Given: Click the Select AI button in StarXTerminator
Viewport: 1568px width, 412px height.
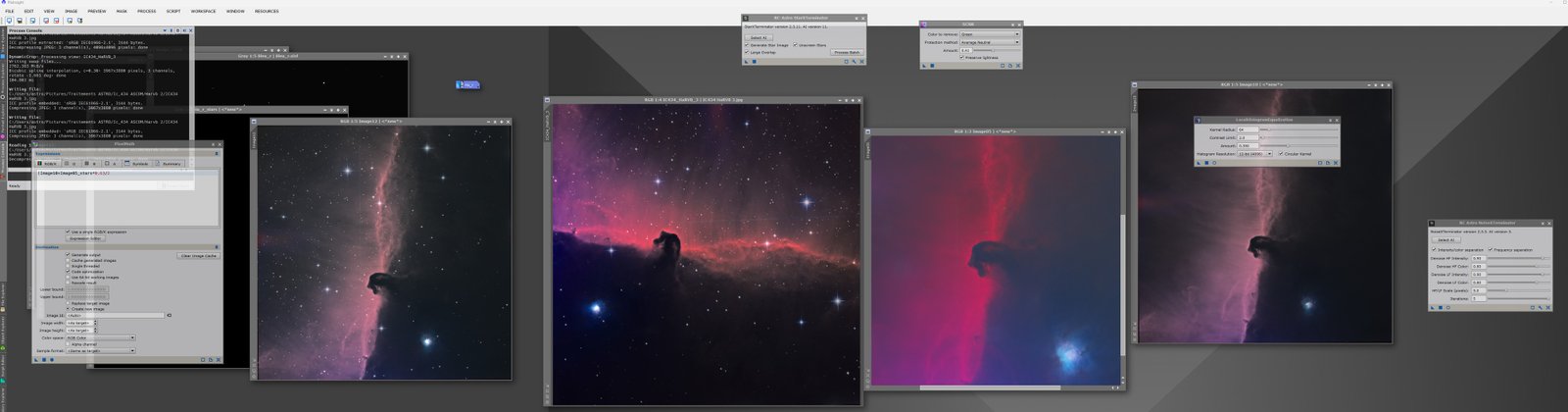Looking at the screenshot, I should [759, 37].
